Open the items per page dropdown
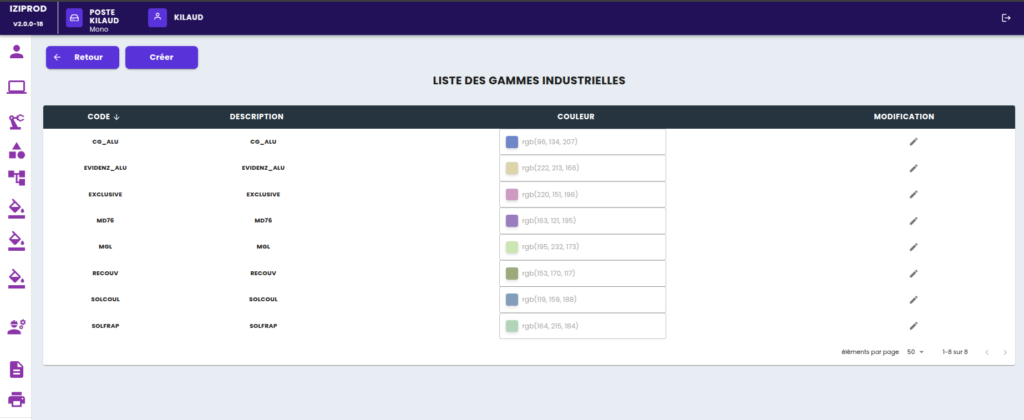This screenshot has width=1024, height=420. [x=916, y=352]
